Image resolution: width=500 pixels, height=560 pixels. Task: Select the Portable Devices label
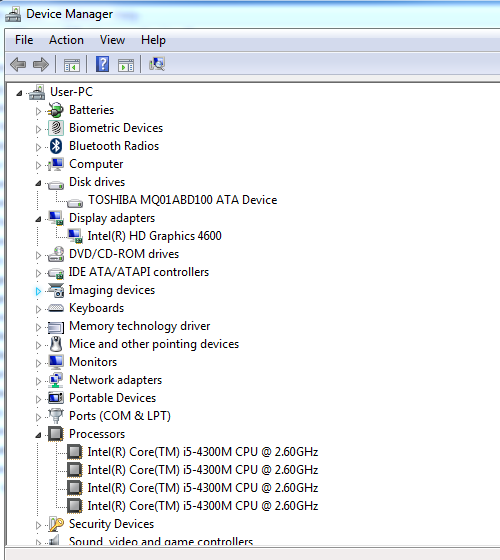tap(112, 398)
